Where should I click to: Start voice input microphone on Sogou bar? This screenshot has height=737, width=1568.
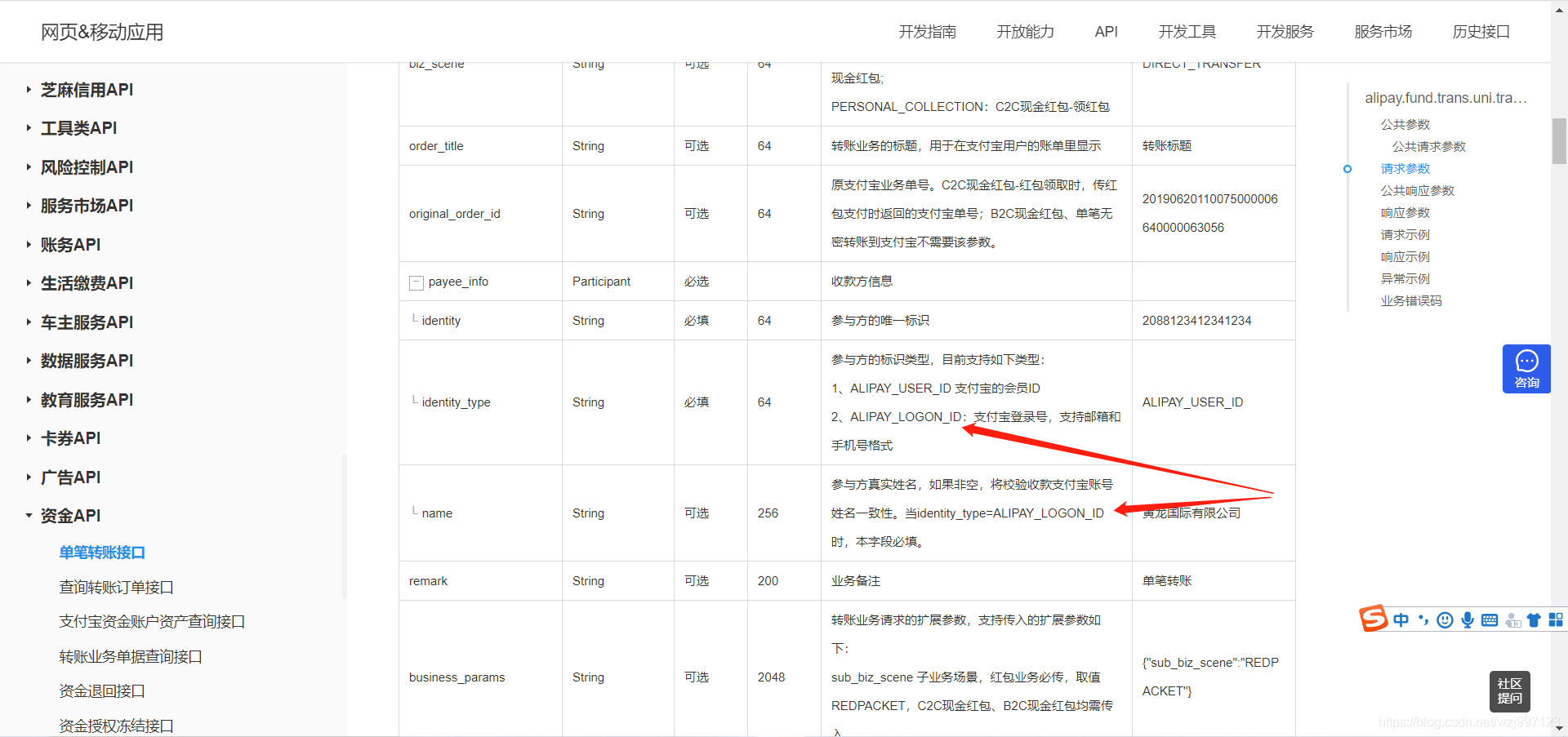[x=1468, y=620]
